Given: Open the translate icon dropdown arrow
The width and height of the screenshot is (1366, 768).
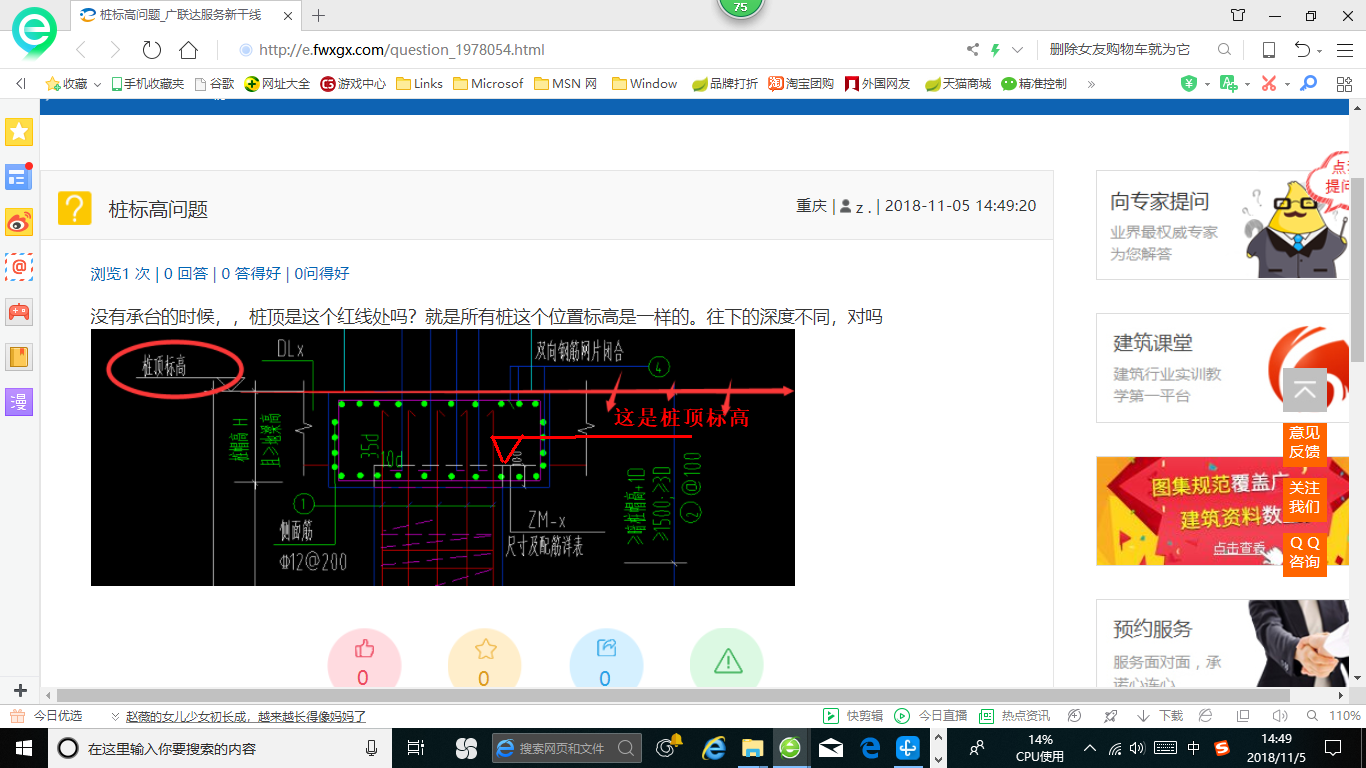Looking at the screenshot, I should [1247, 84].
